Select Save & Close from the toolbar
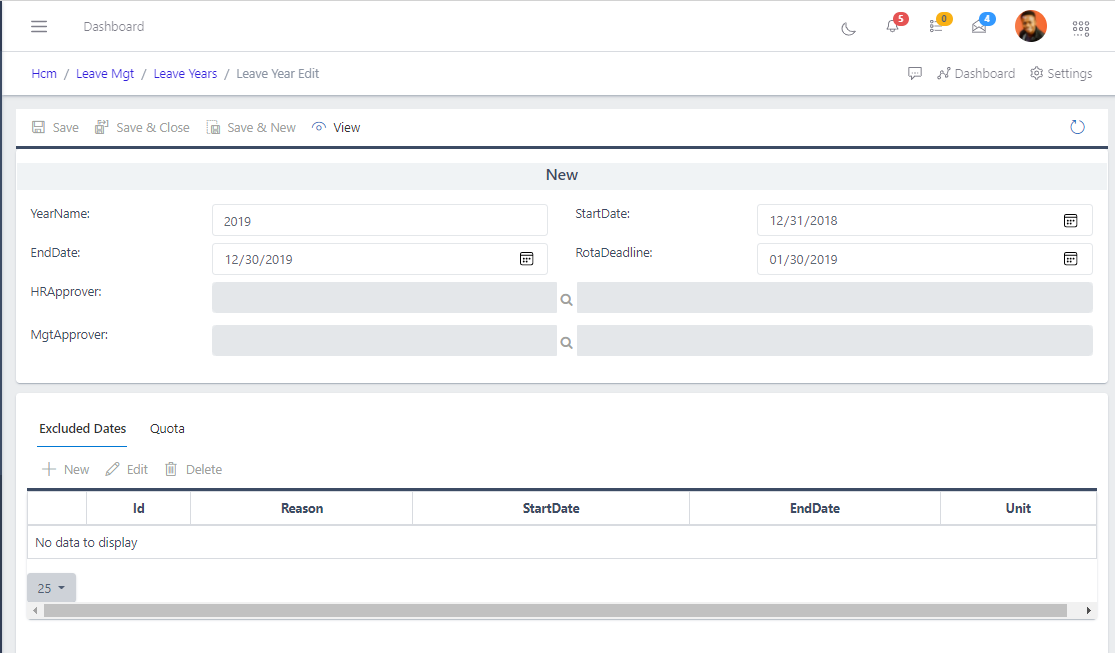 click(141, 127)
